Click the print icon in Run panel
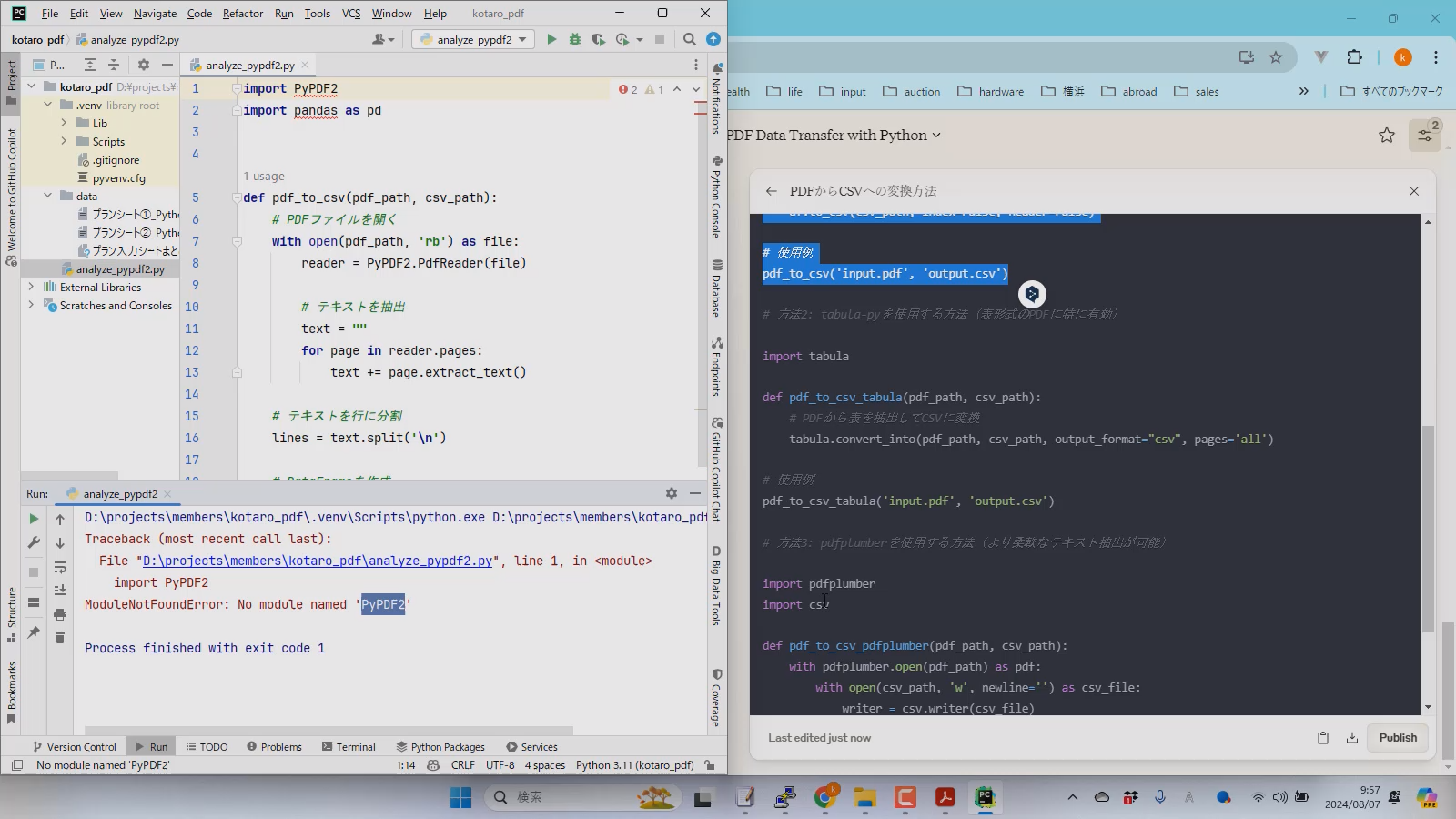Screen dimensions: 1456x819 coord(60,614)
